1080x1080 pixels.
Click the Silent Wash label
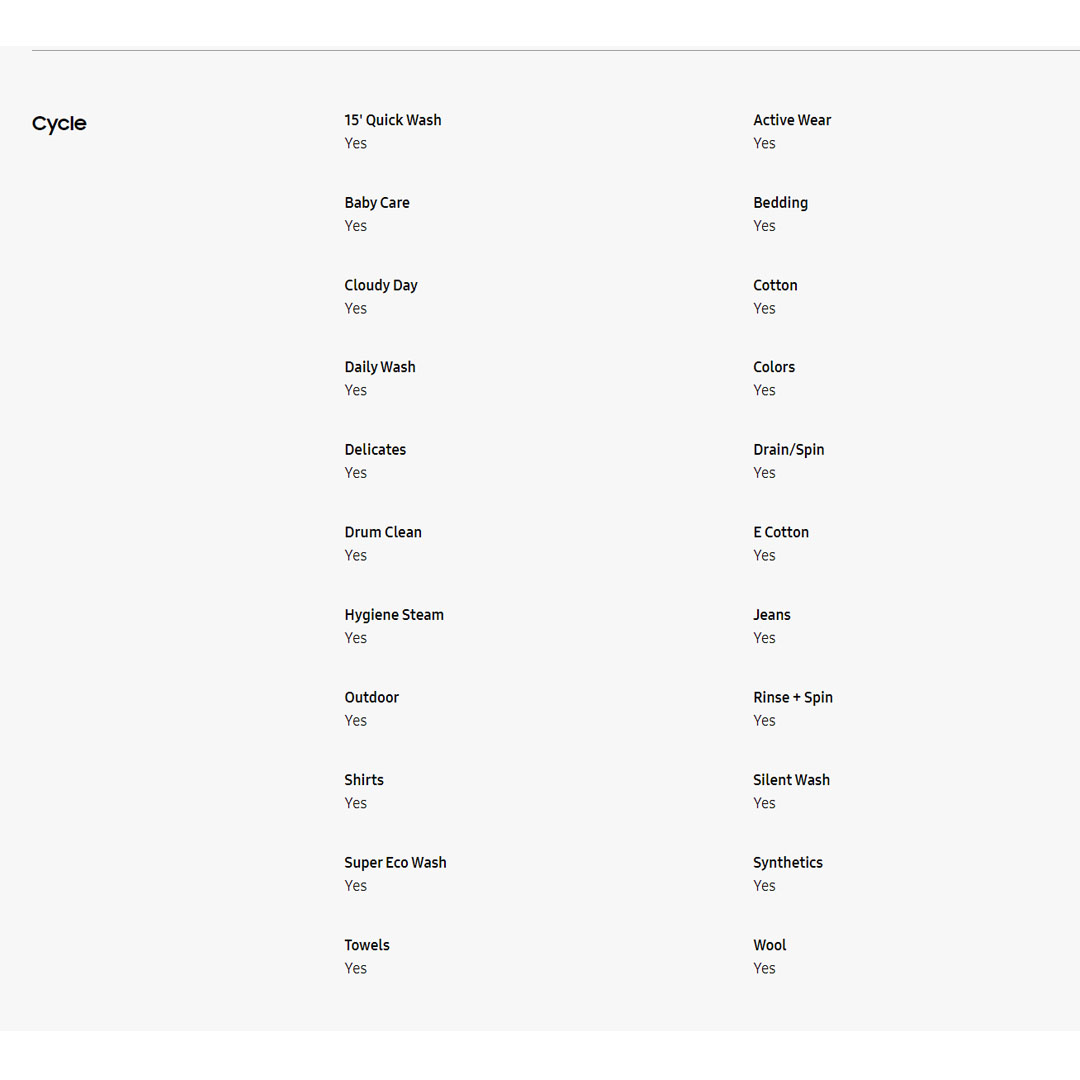(791, 780)
